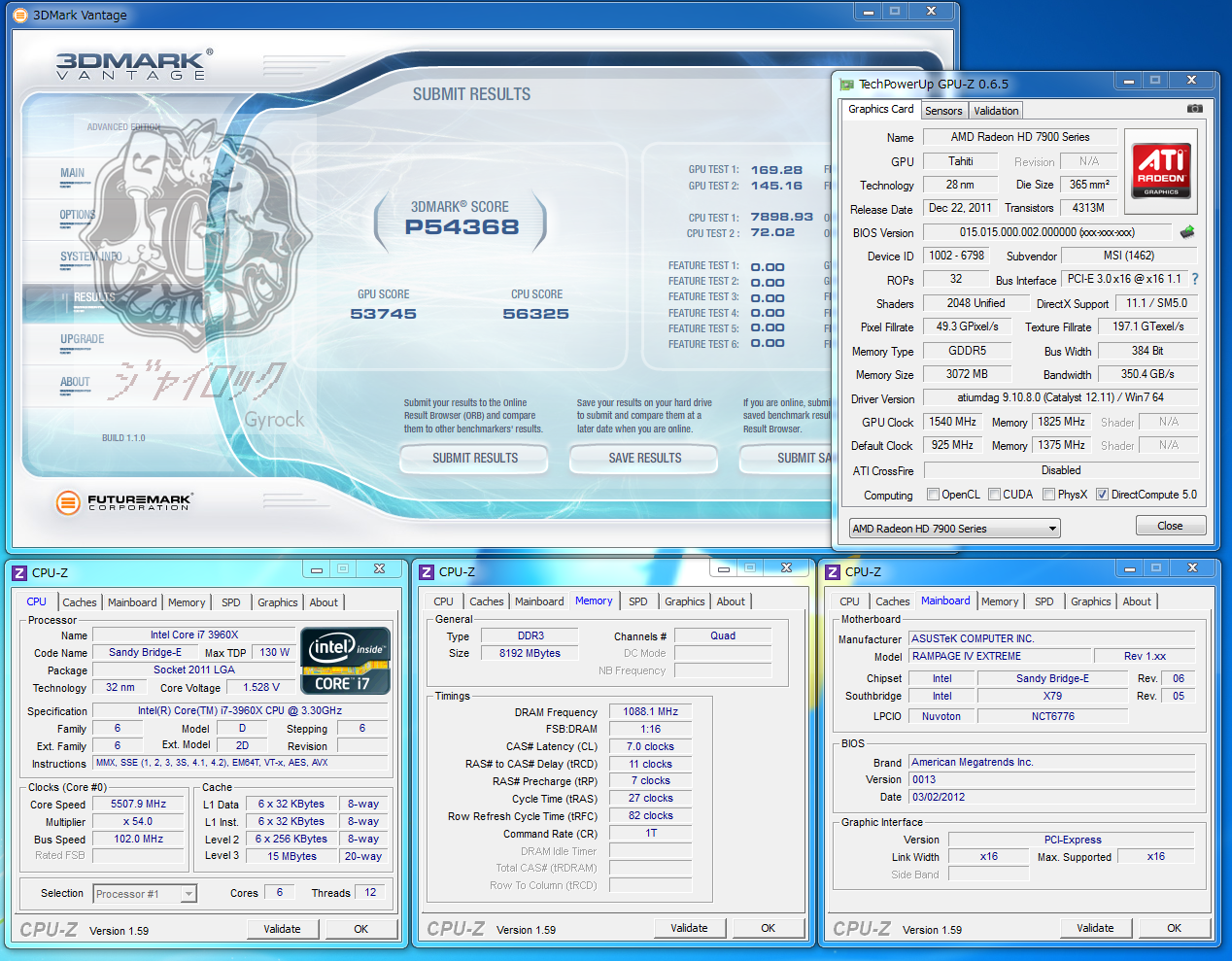The image size is (1232, 961).
Task: Click the partially hidden SUBMIT SAVED button
Action: click(x=786, y=458)
